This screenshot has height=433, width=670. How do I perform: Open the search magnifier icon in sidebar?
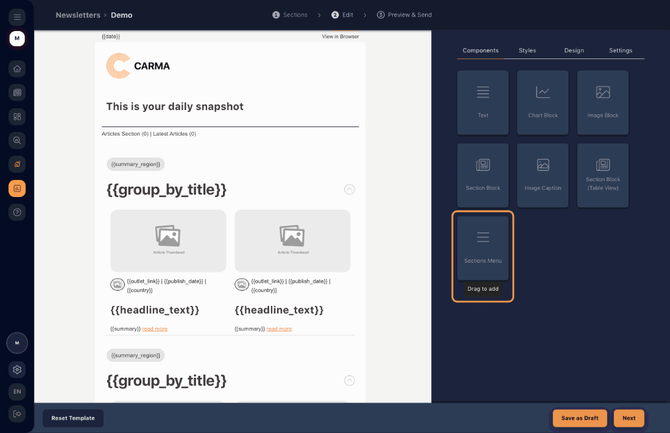click(17, 140)
